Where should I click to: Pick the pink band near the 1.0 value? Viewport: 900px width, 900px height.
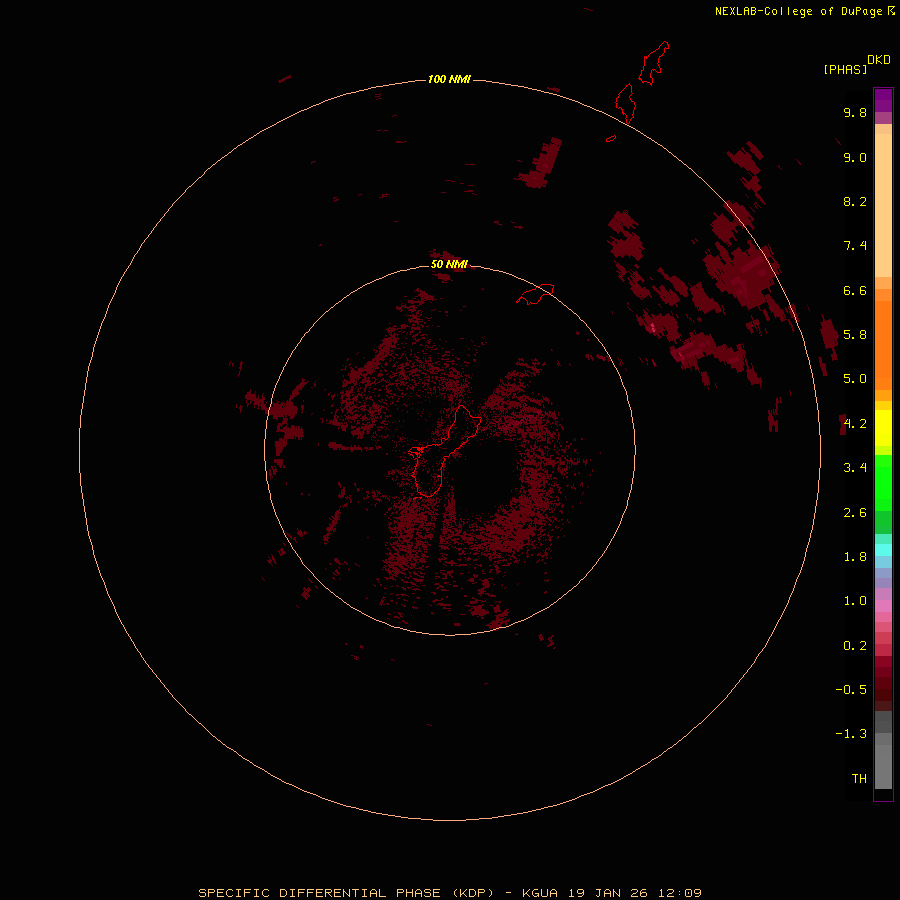[x=883, y=606]
